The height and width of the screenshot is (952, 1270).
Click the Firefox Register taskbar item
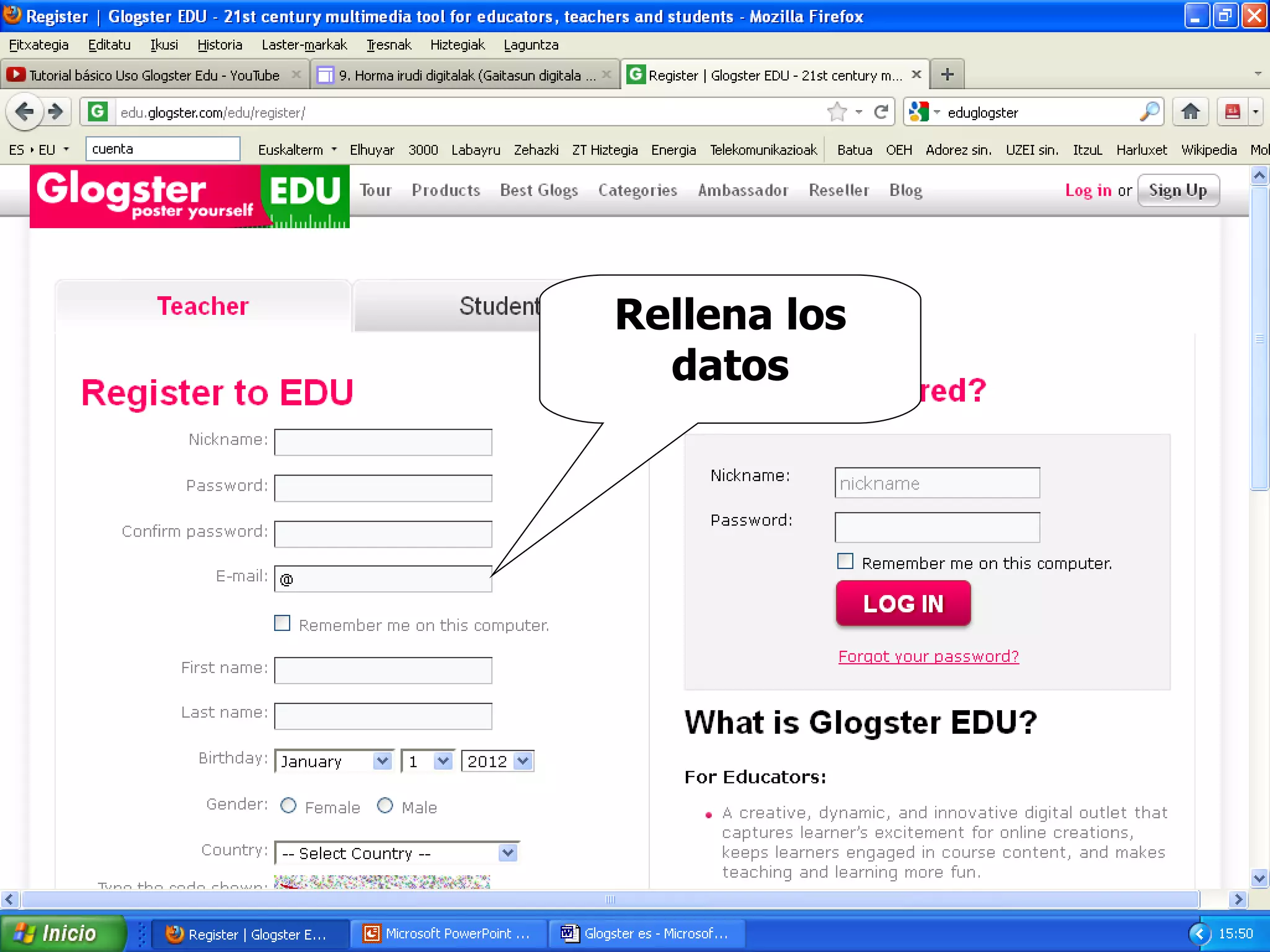point(249,933)
